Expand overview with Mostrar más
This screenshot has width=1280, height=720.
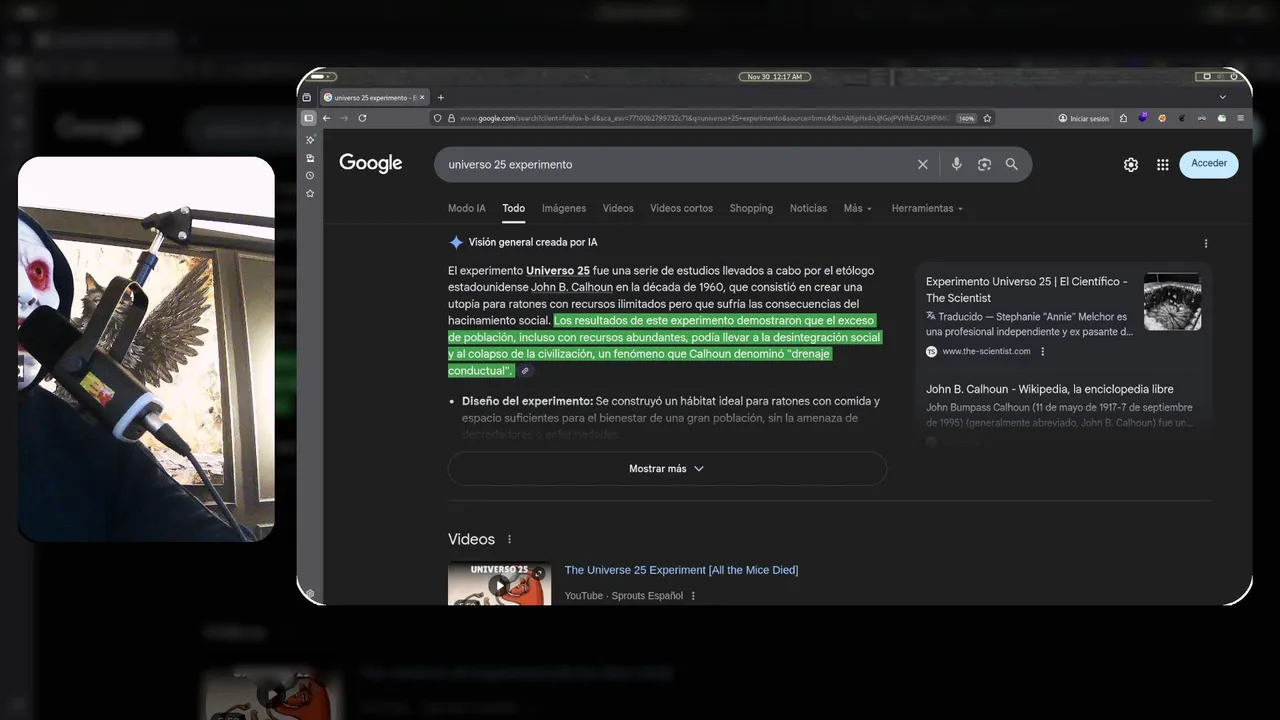(x=667, y=468)
